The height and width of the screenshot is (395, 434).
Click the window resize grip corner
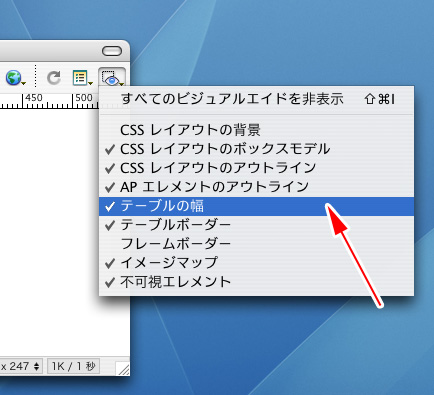click(122, 369)
